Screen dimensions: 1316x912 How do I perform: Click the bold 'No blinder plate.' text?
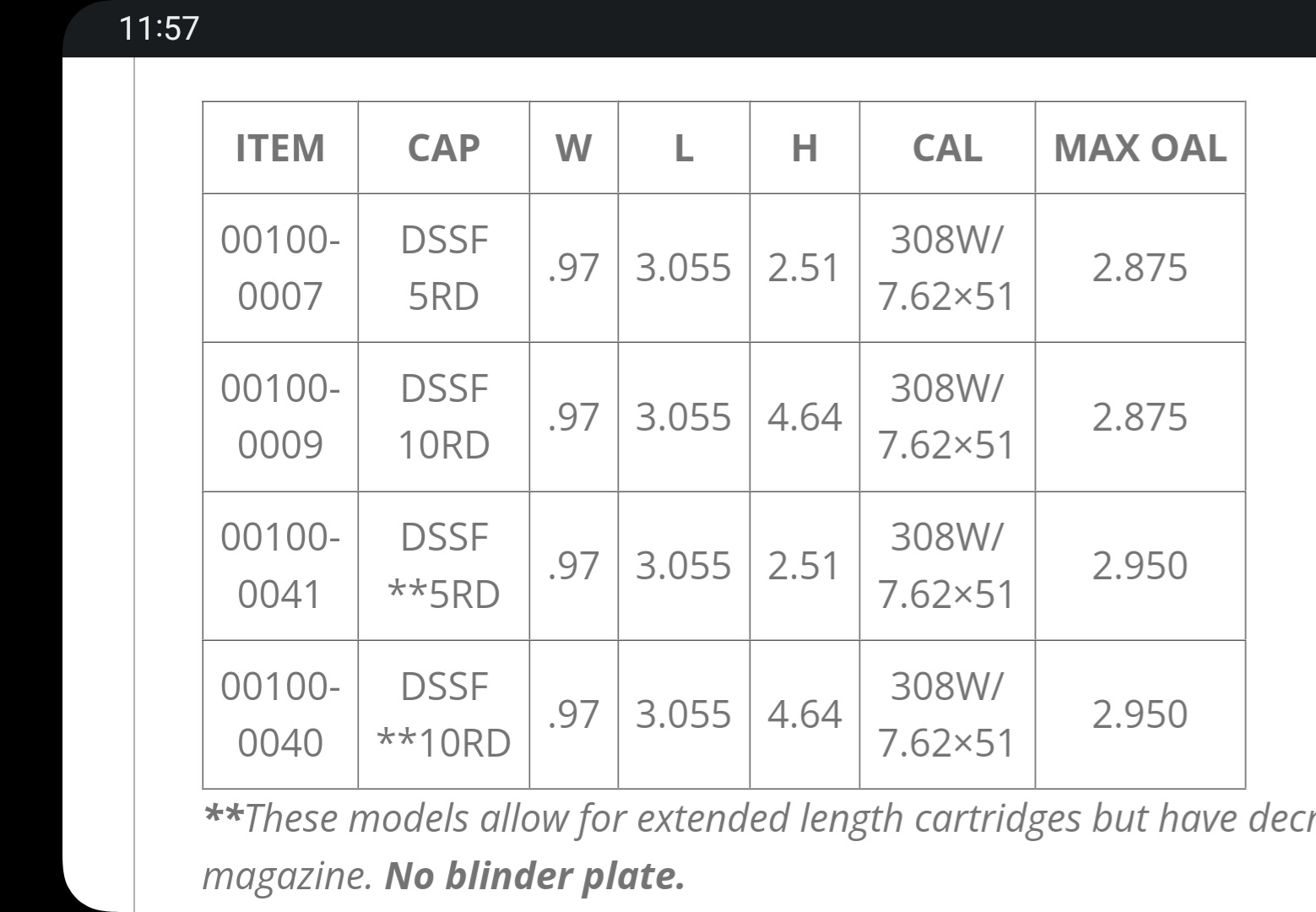[534, 876]
